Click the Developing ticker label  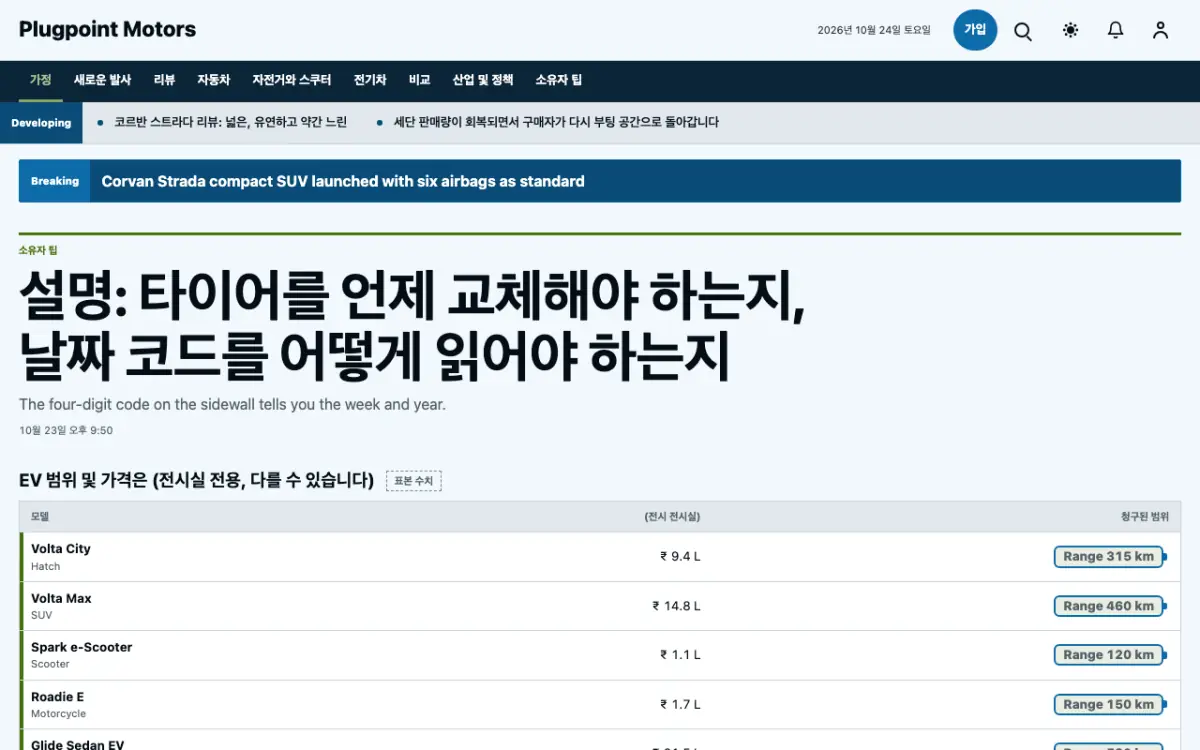41,123
